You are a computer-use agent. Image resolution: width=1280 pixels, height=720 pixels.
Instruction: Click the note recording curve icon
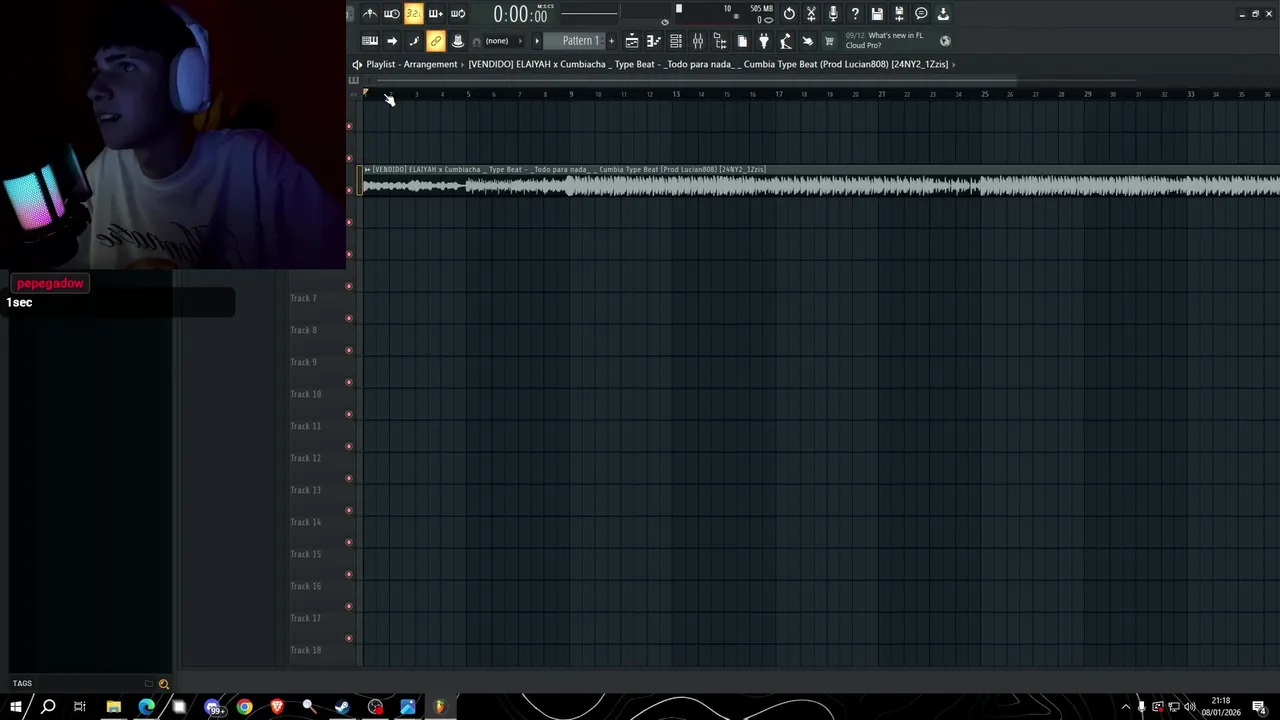pos(414,41)
